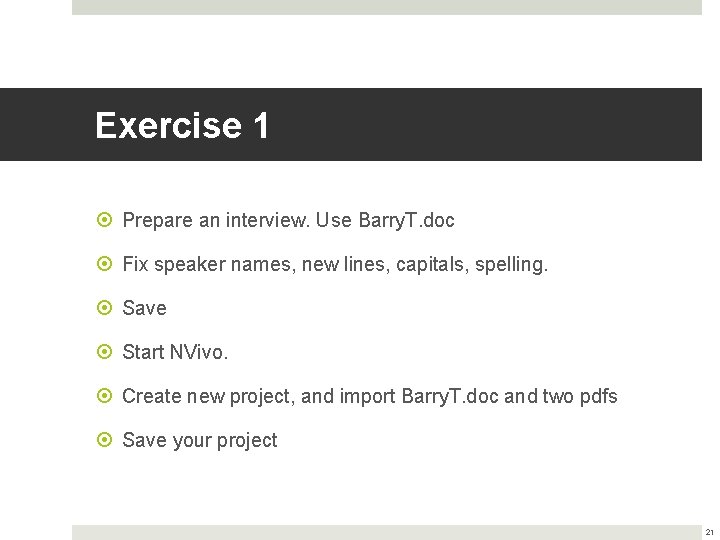The height and width of the screenshot is (540, 720).
Task: Click the "Save your project" text
Action: (199, 440)
